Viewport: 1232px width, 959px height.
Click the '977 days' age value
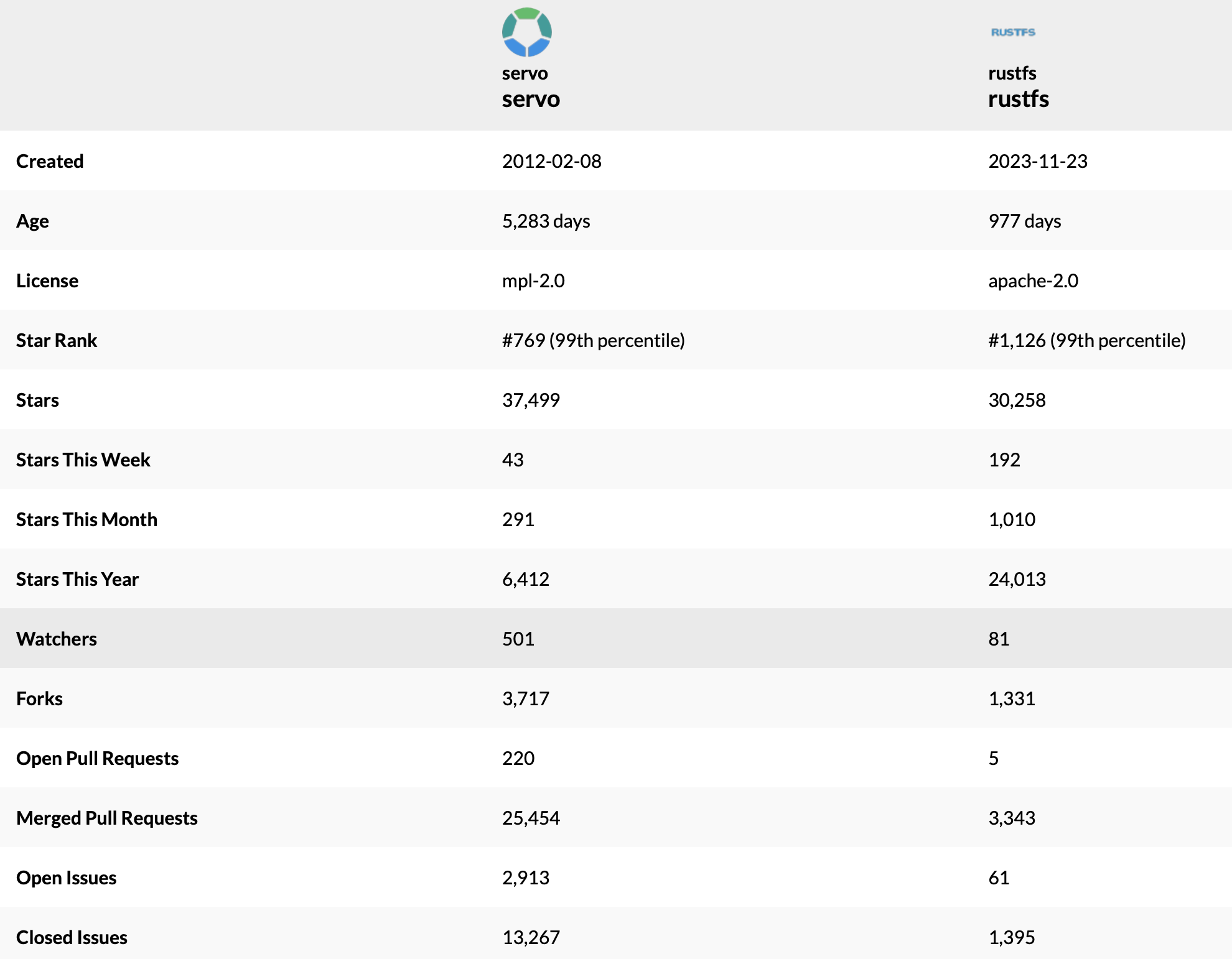tap(1025, 221)
